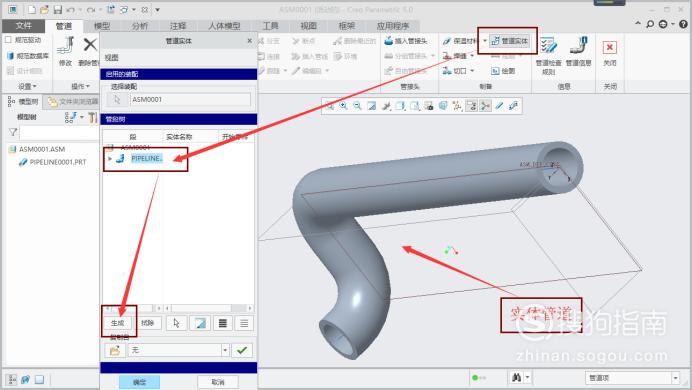692x390 pixels.
Task: Click the open folder icon beside 无 dropdown
Action: [115, 350]
